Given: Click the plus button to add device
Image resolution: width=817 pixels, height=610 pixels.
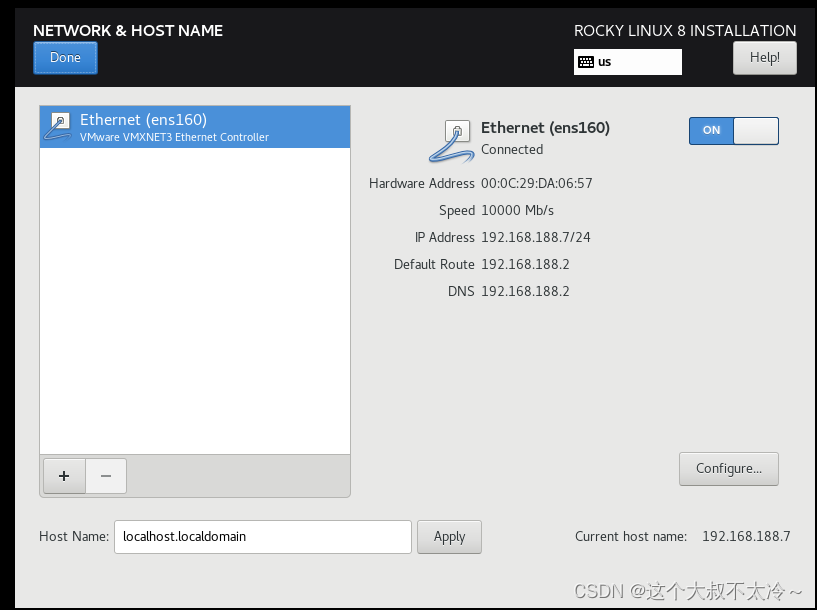Looking at the screenshot, I should pos(64,476).
